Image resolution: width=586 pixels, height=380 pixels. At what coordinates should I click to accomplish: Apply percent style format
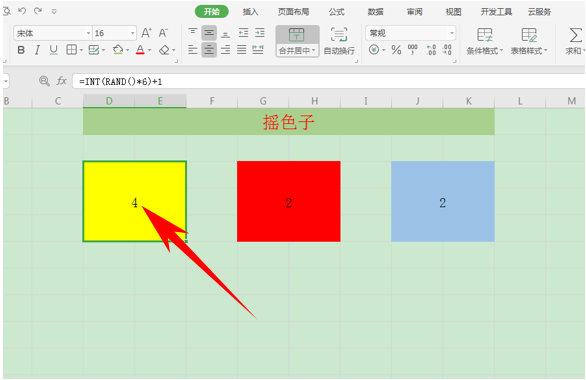tap(396, 50)
